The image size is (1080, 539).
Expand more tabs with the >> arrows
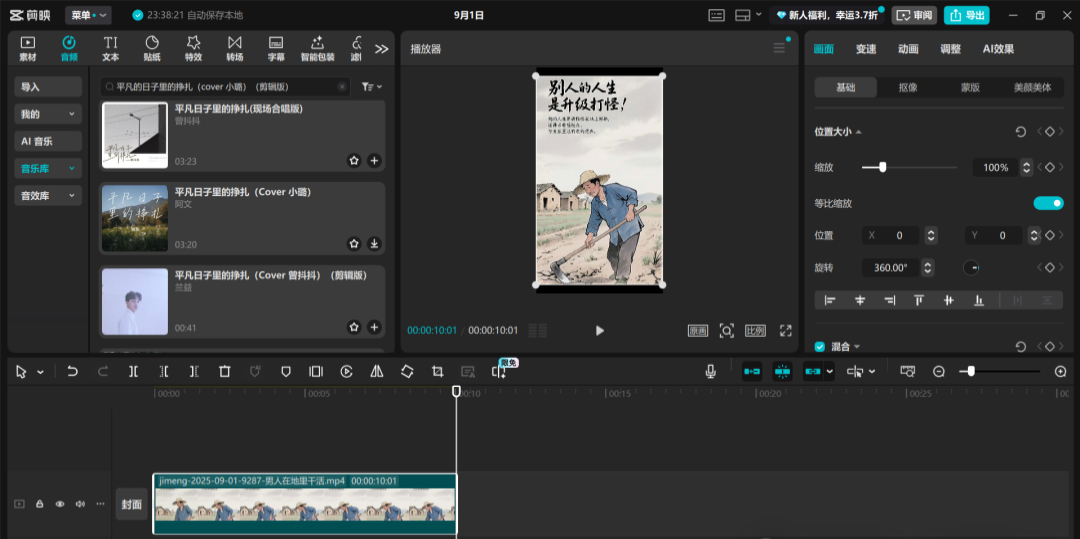[x=382, y=49]
